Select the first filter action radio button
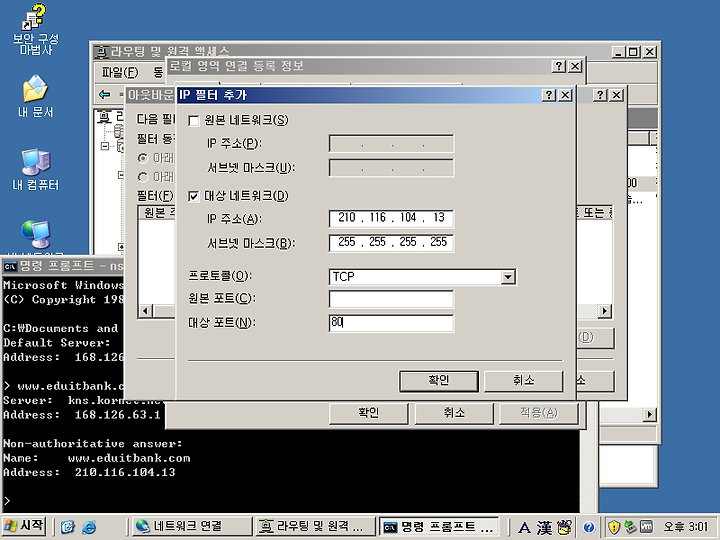Image resolution: width=720 pixels, height=540 pixels. [143, 158]
